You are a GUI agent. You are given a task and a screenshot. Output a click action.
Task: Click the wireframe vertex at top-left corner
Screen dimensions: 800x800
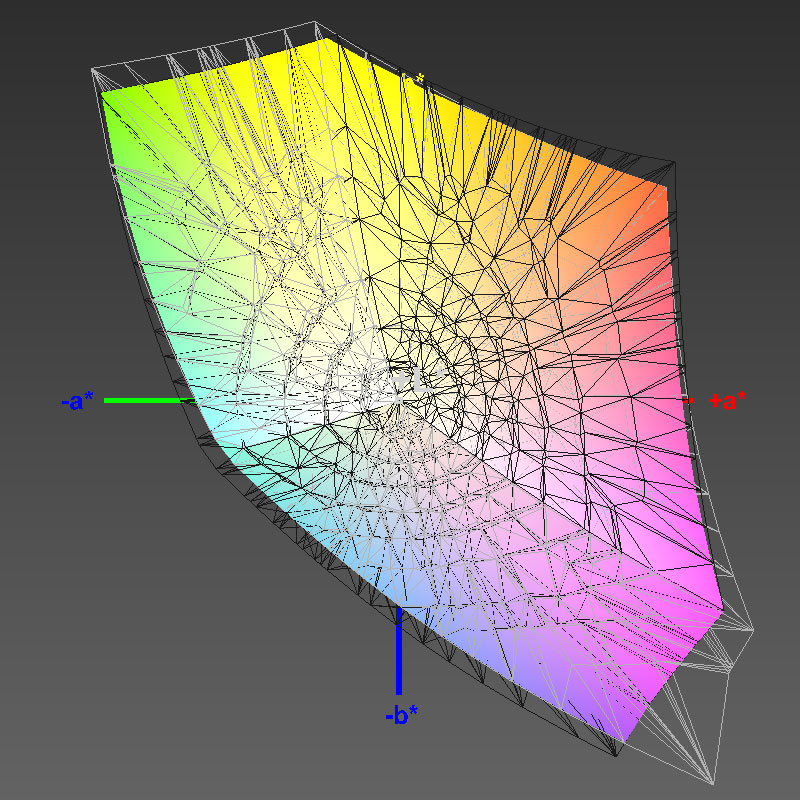[93, 69]
